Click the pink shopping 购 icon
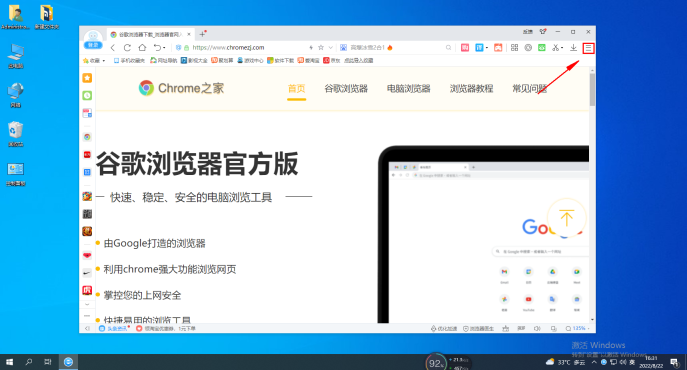The image size is (687, 370). coord(465,48)
